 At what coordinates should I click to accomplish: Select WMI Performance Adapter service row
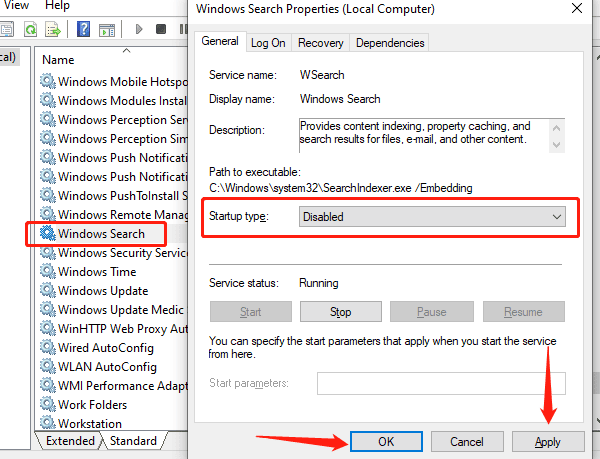[x=114, y=386]
